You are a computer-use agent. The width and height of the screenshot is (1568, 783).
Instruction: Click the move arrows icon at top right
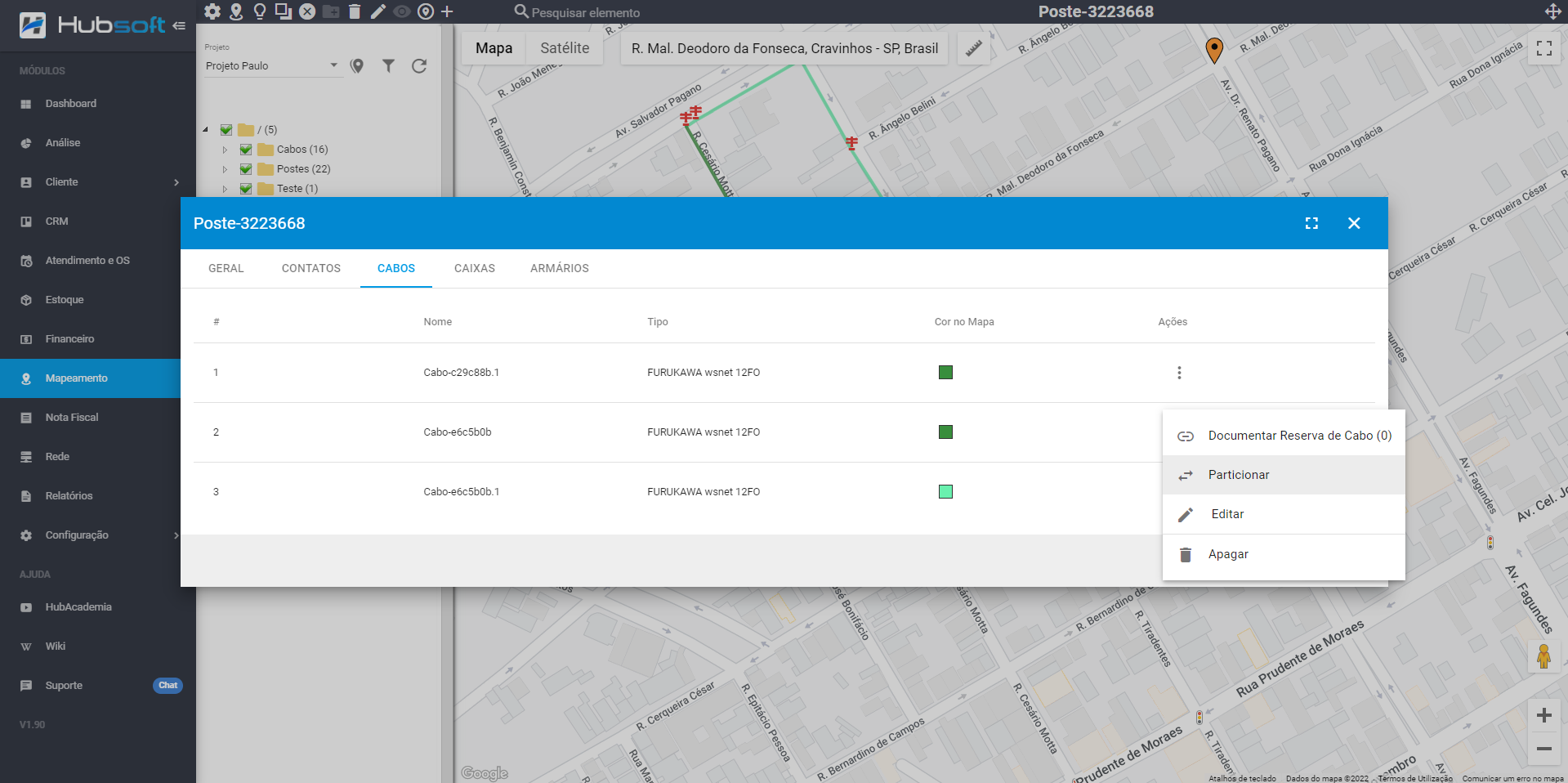click(1553, 11)
